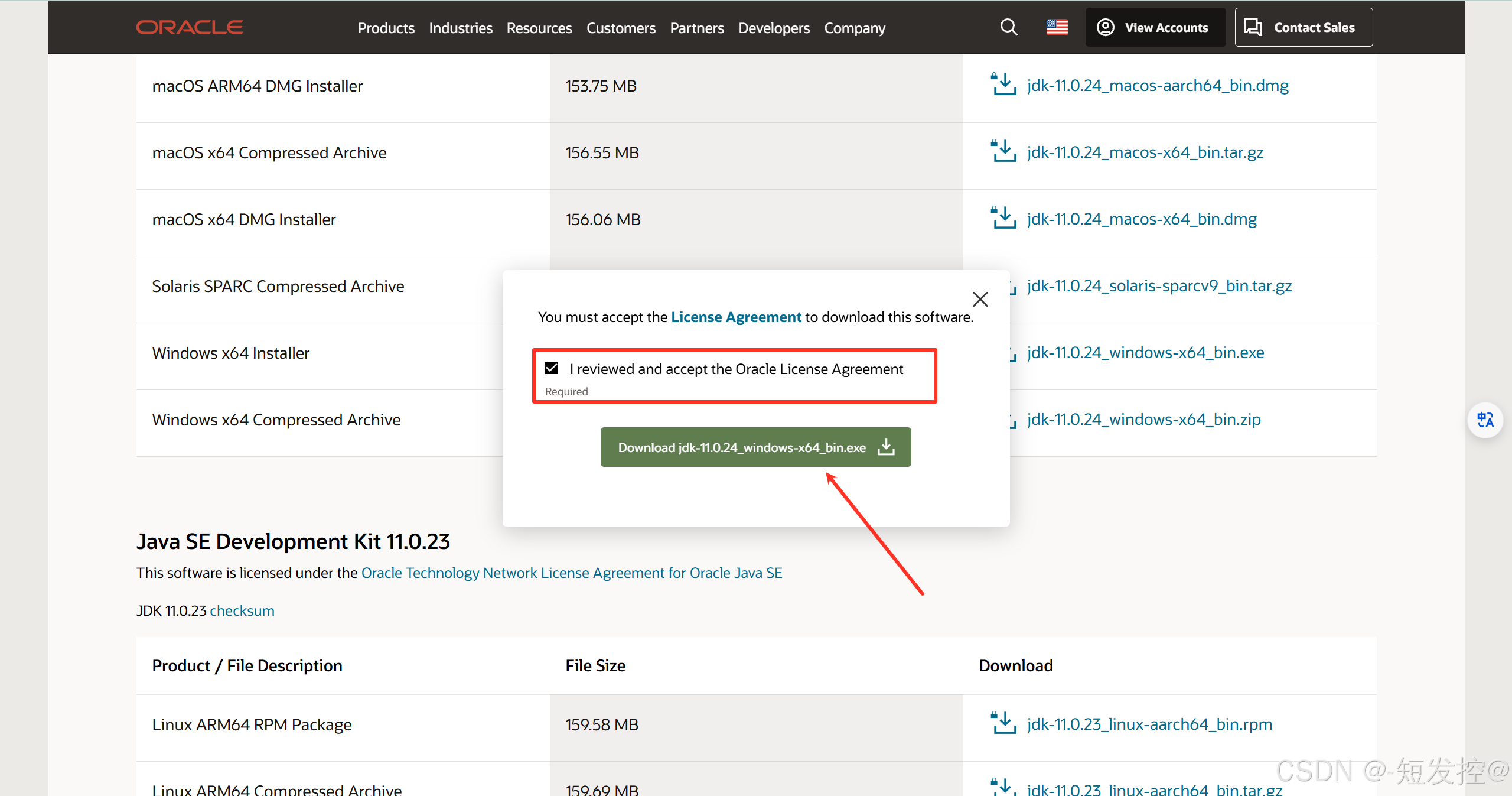Click download icon for macos-aarch64_bin.dmg
The height and width of the screenshot is (796, 1512).
tap(1003, 85)
